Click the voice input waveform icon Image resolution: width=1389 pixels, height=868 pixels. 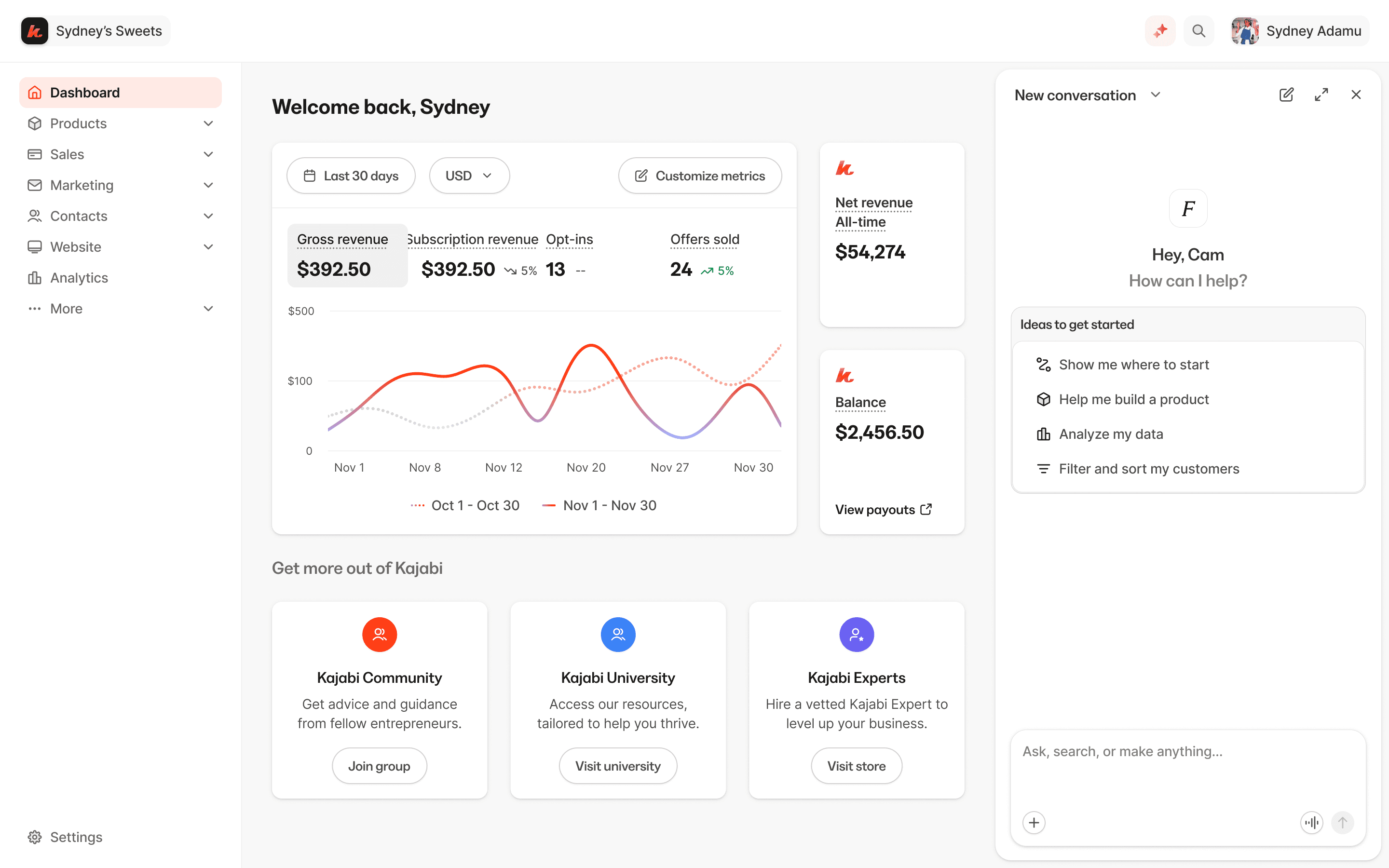[x=1311, y=823]
